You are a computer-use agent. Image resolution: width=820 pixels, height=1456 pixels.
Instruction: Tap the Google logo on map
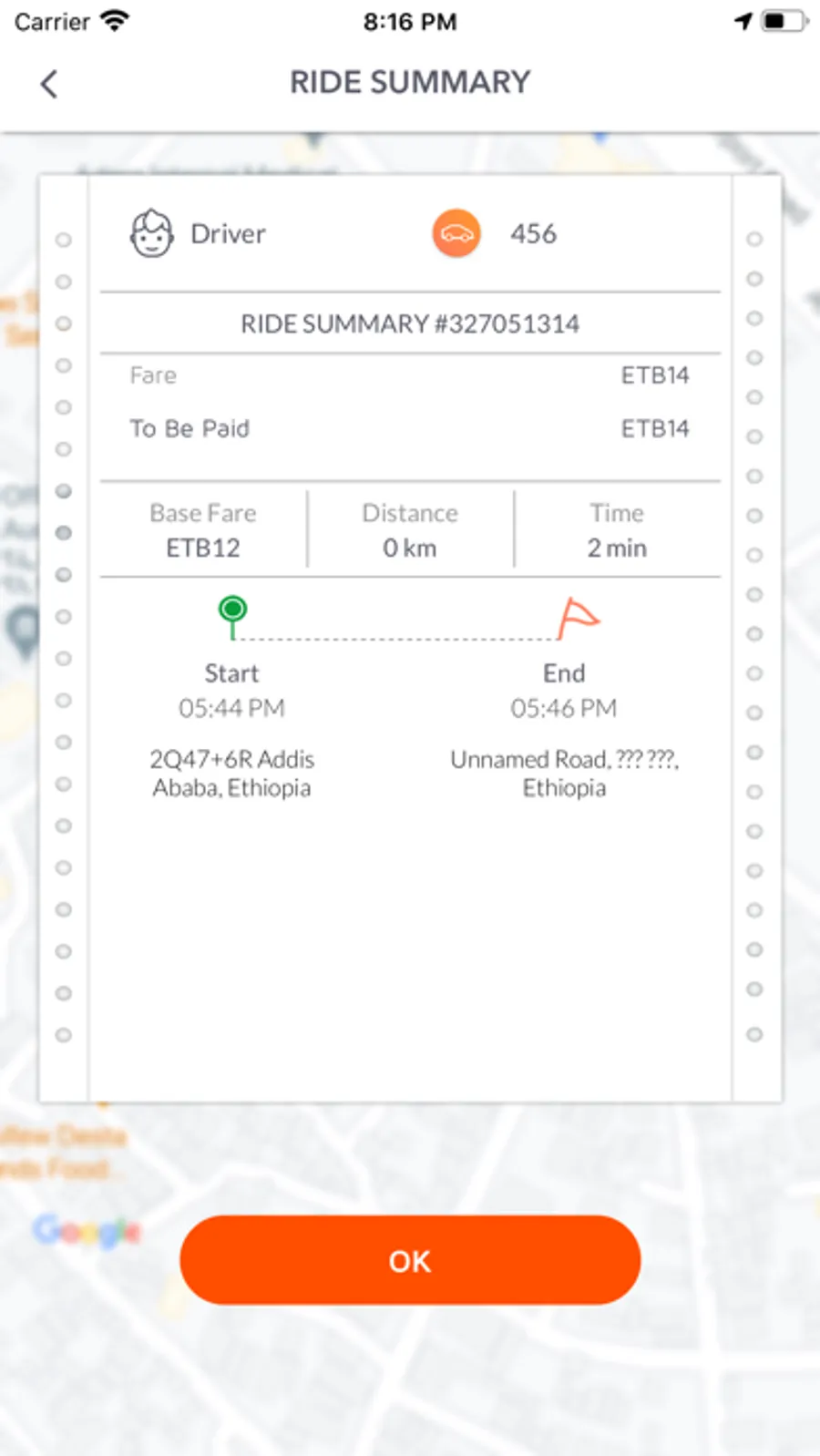click(x=87, y=1231)
